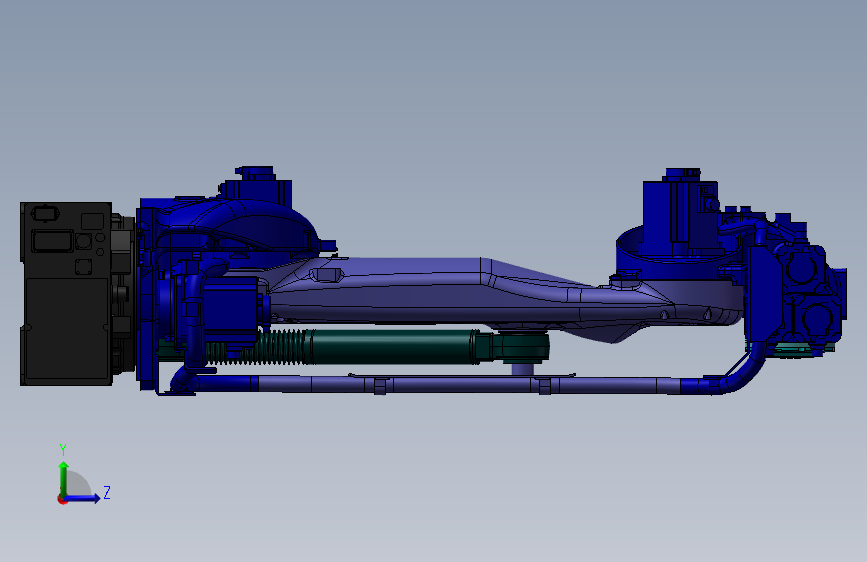The height and width of the screenshot is (562, 867).
Task: Select the dark green balancer cylinder body
Action: (x=393, y=347)
